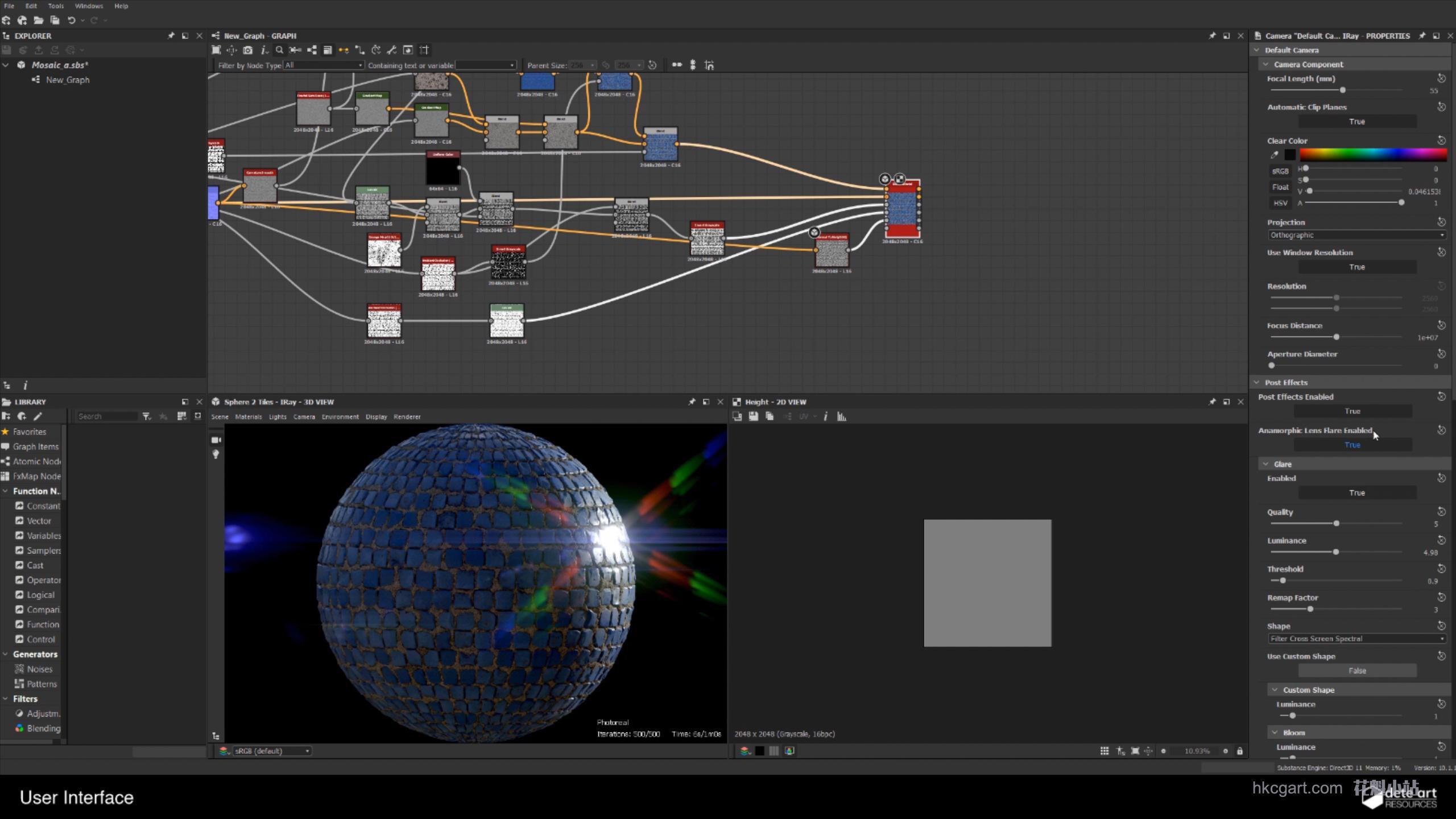Viewport: 1456px width, 819px height.
Task: Toggle Use Custom Shape False button
Action: click(1357, 671)
